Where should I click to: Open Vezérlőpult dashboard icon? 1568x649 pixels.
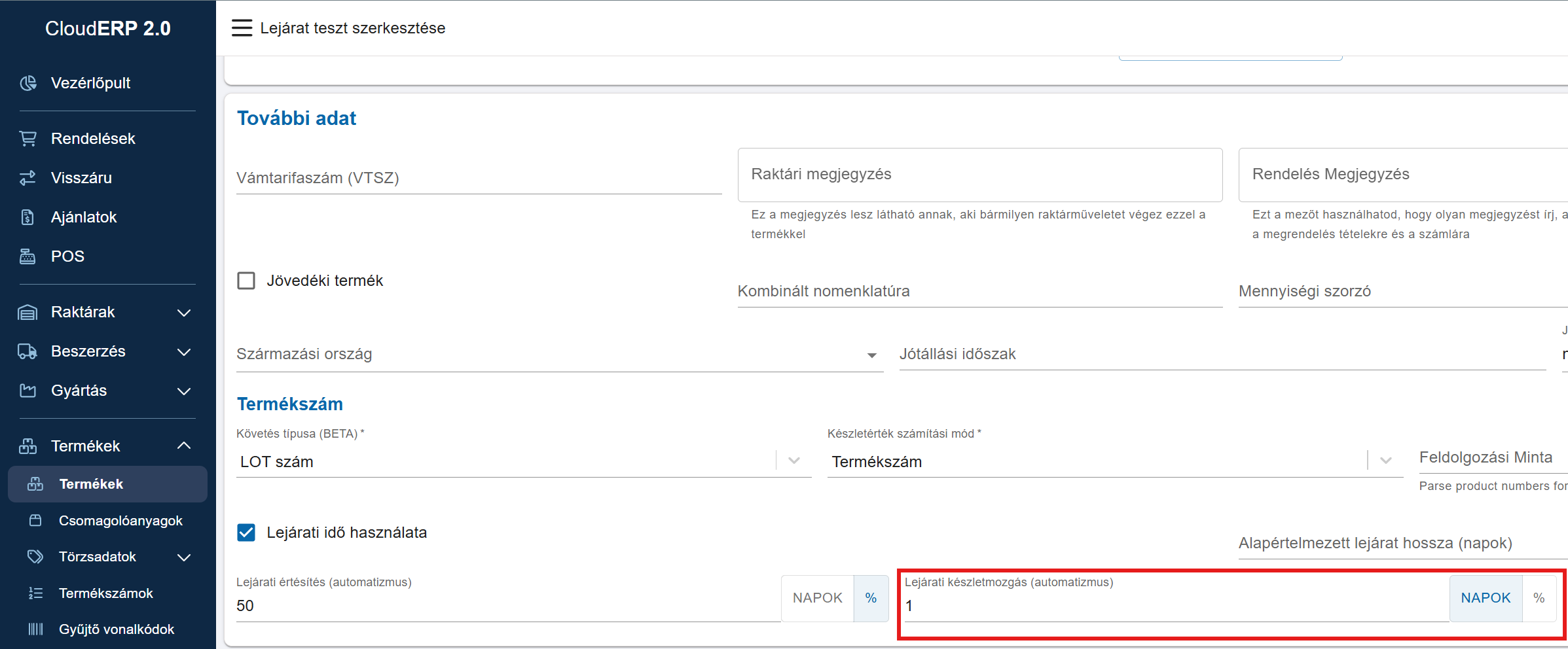point(28,83)
